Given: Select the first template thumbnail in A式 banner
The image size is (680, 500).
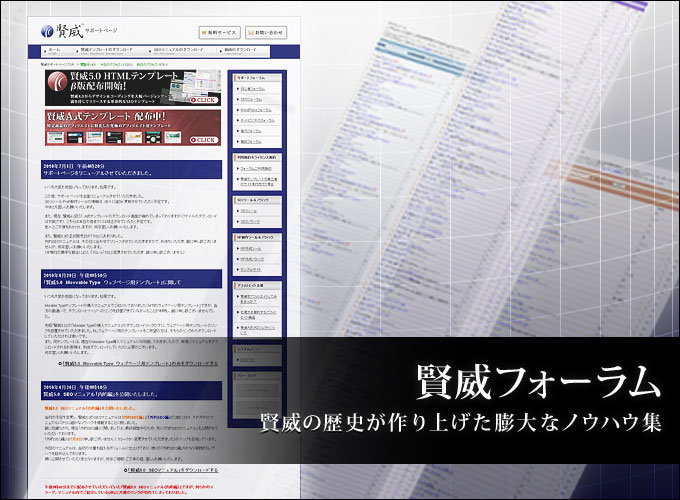Looking at the screenshot, I should 56,137.
